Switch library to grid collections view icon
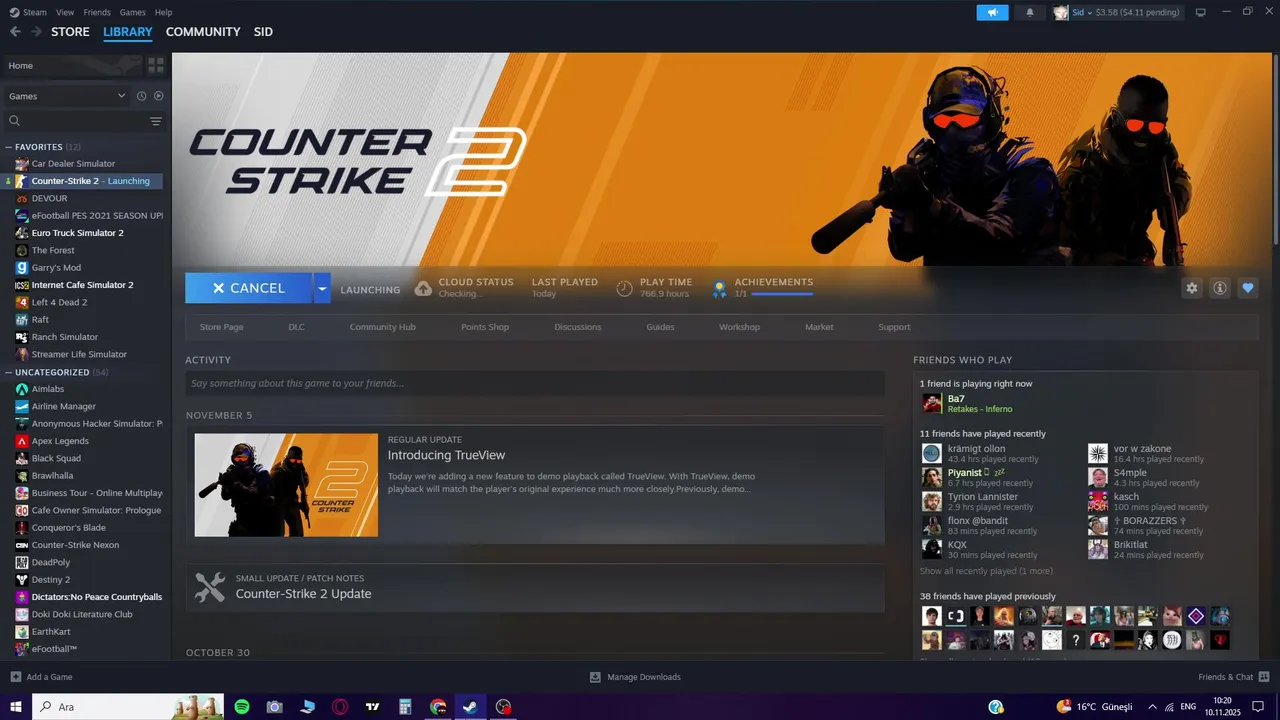This screenshot has width=1280, height=720. click(156, 65)
